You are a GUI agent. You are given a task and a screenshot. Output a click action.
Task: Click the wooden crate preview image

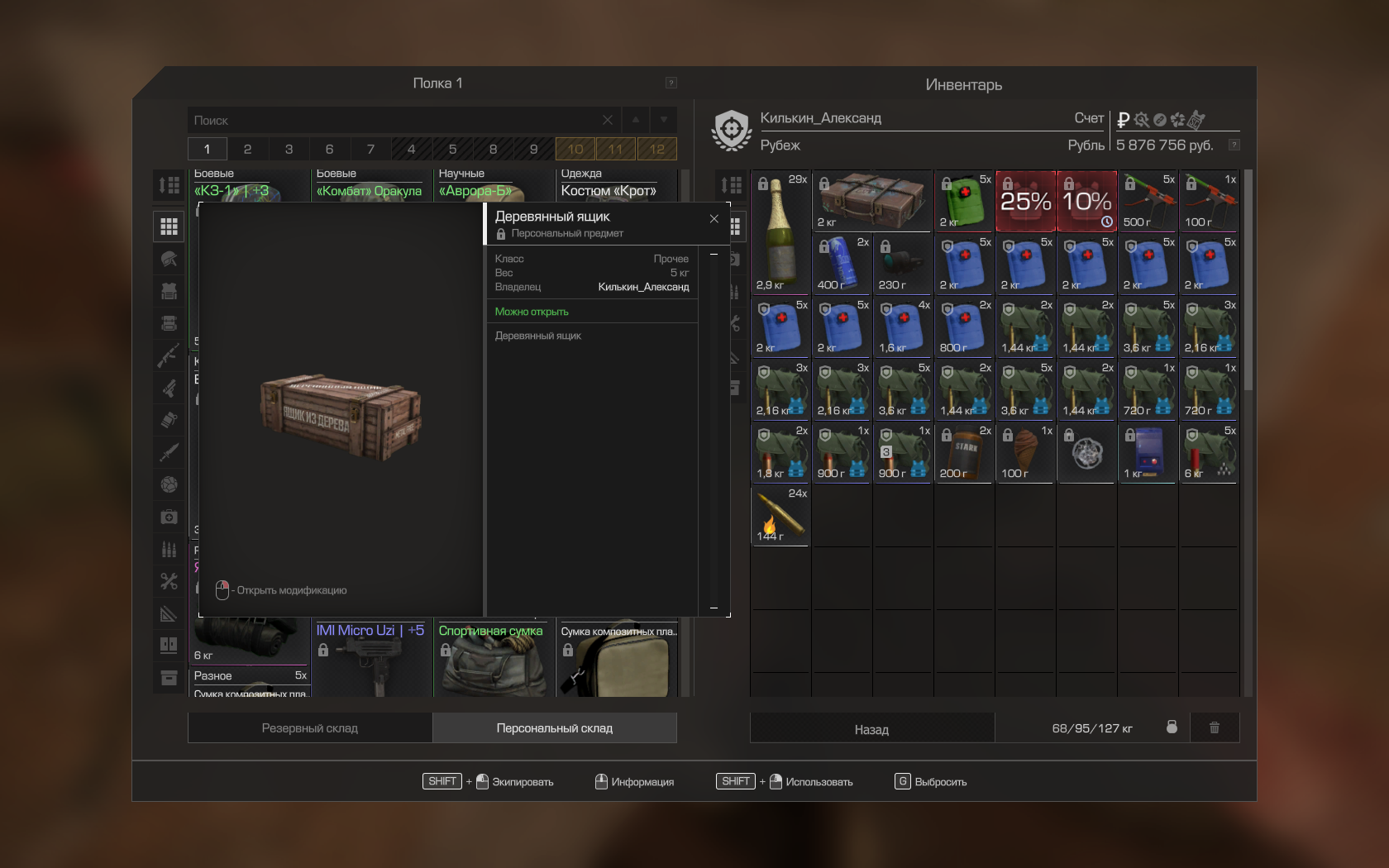(x=342, y=417)
